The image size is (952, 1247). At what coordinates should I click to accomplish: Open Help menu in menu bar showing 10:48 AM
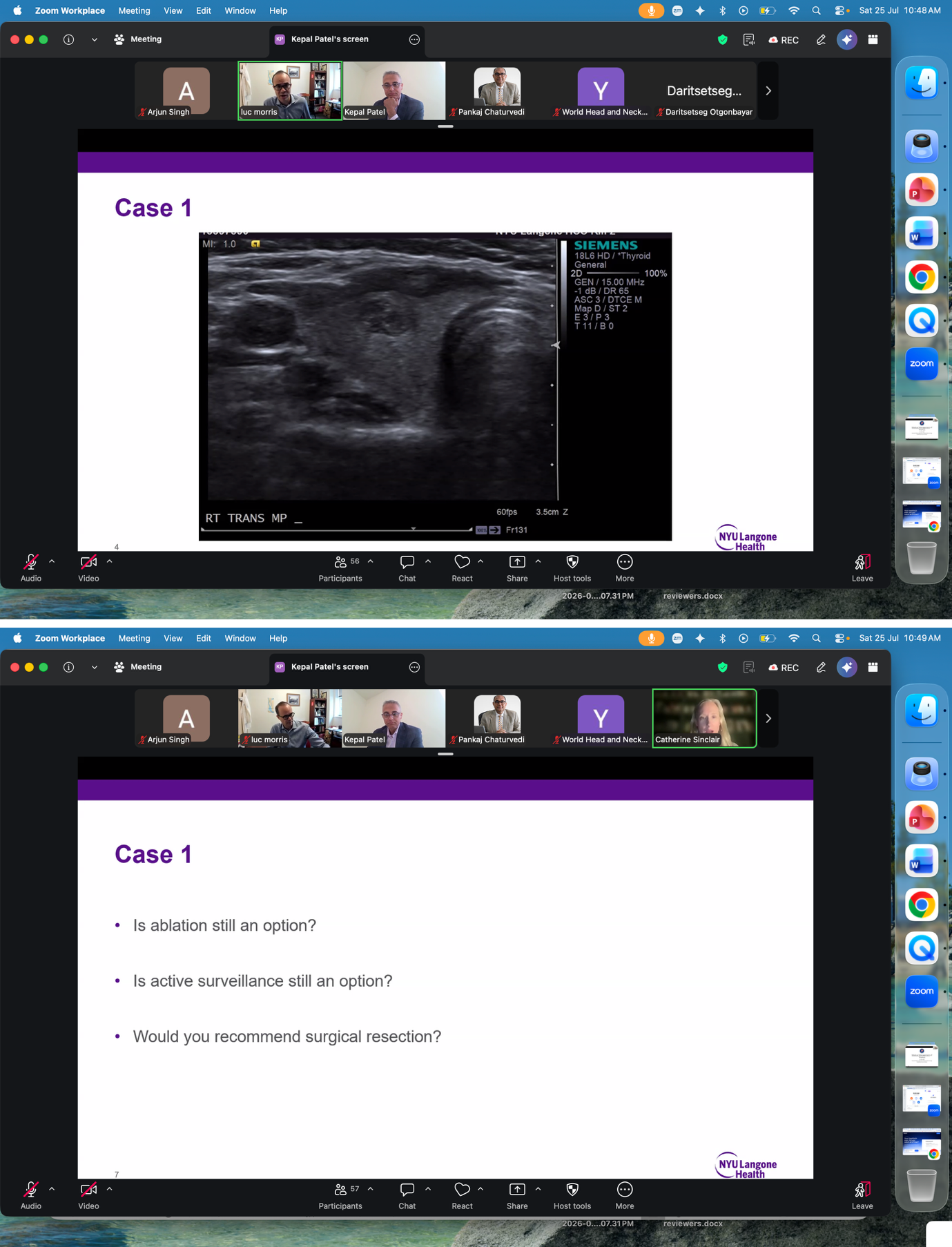coord(278,10)
